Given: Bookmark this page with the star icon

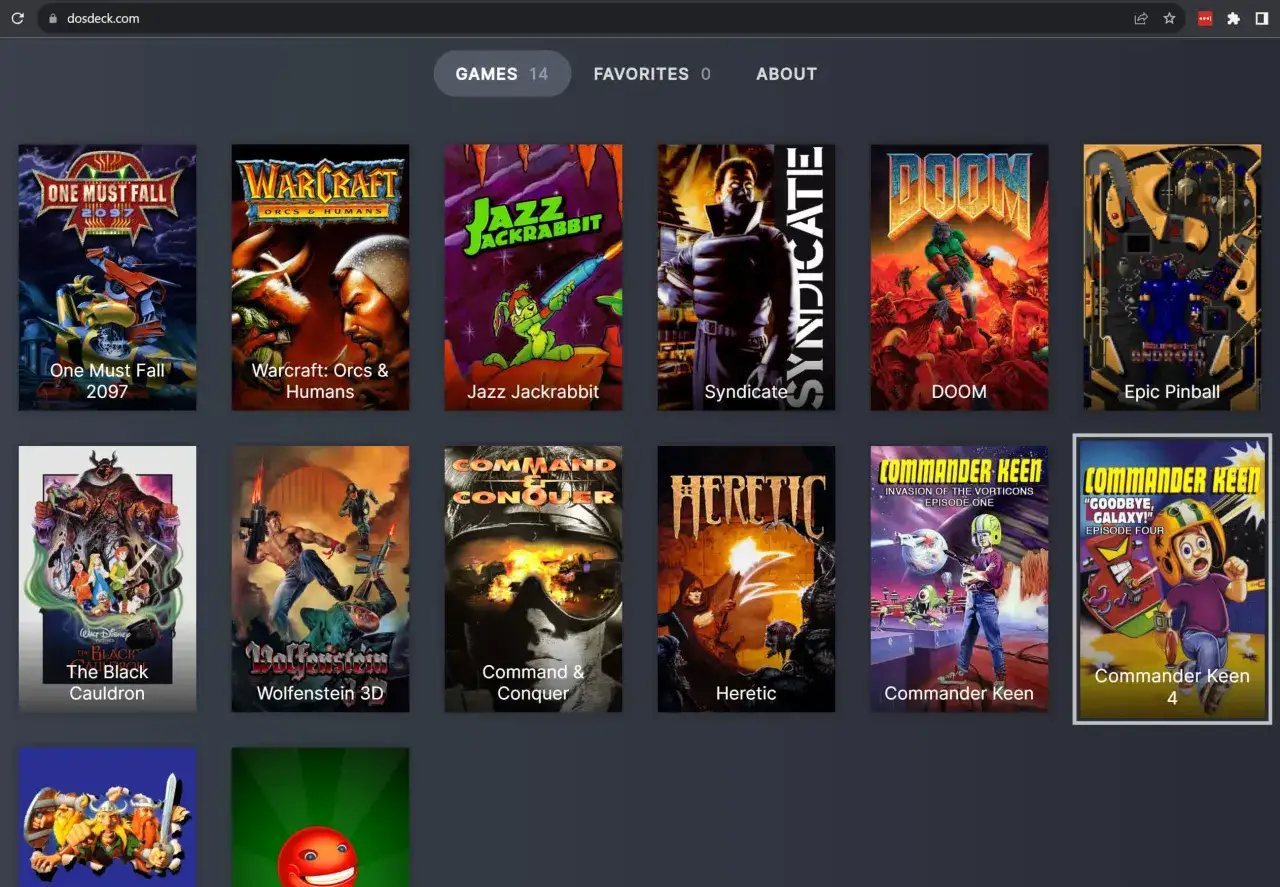Looking at the screenshot, I should coord(1169,18).
